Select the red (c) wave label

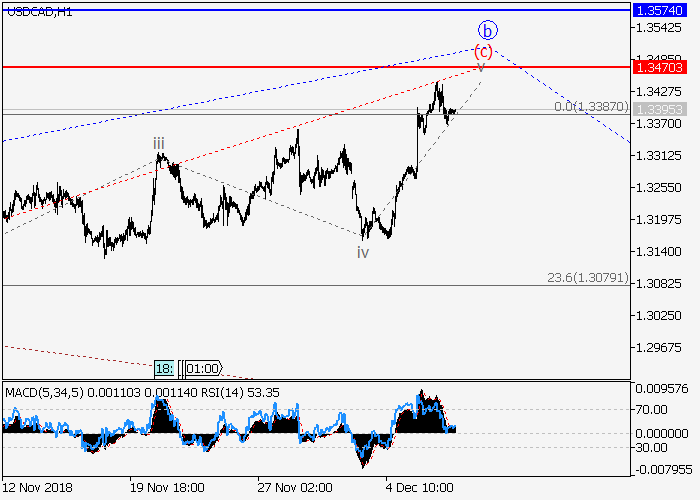(x=483, y=51)
